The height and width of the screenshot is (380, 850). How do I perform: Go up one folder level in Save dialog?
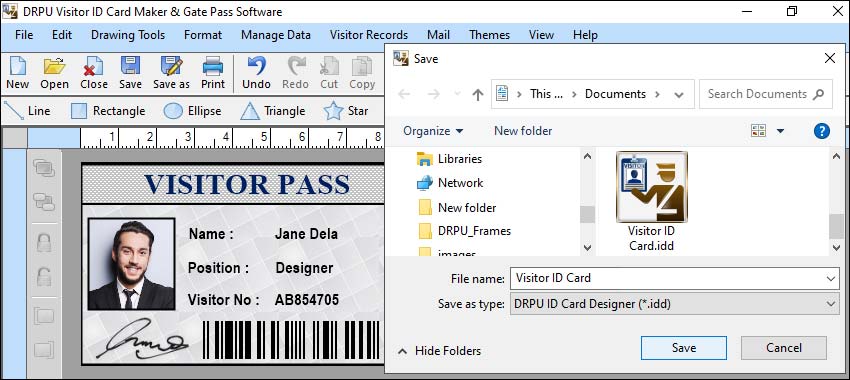pos(478,94)
